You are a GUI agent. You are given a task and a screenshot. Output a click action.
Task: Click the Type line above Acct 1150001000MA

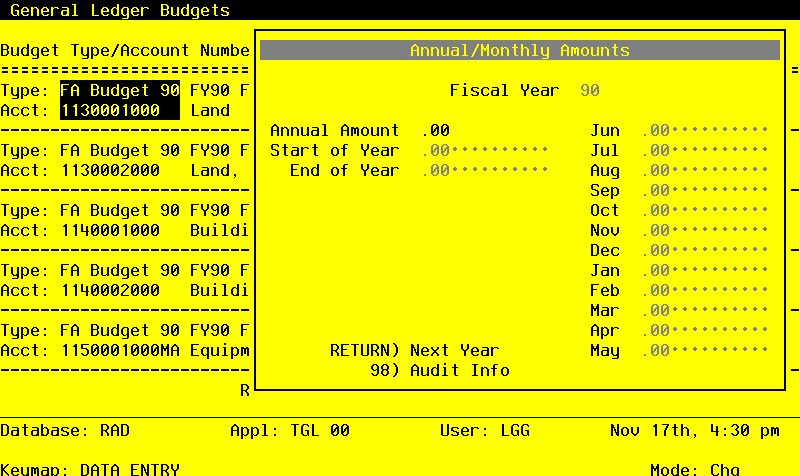click(x=124, y=330)
